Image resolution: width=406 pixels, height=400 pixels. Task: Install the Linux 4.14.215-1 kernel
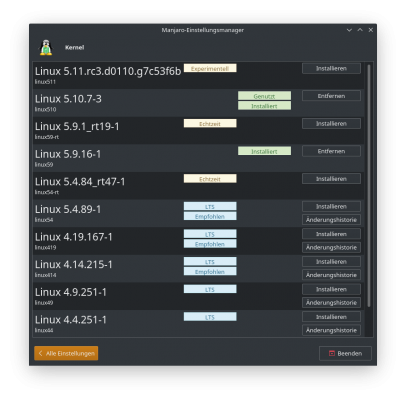(x=331, y=262)
